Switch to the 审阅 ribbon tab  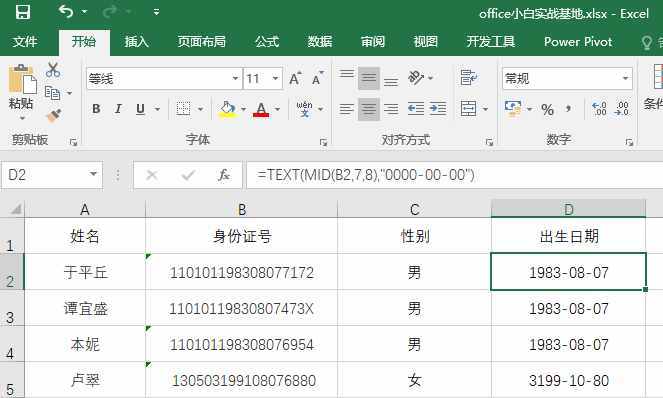coord(373,41)
